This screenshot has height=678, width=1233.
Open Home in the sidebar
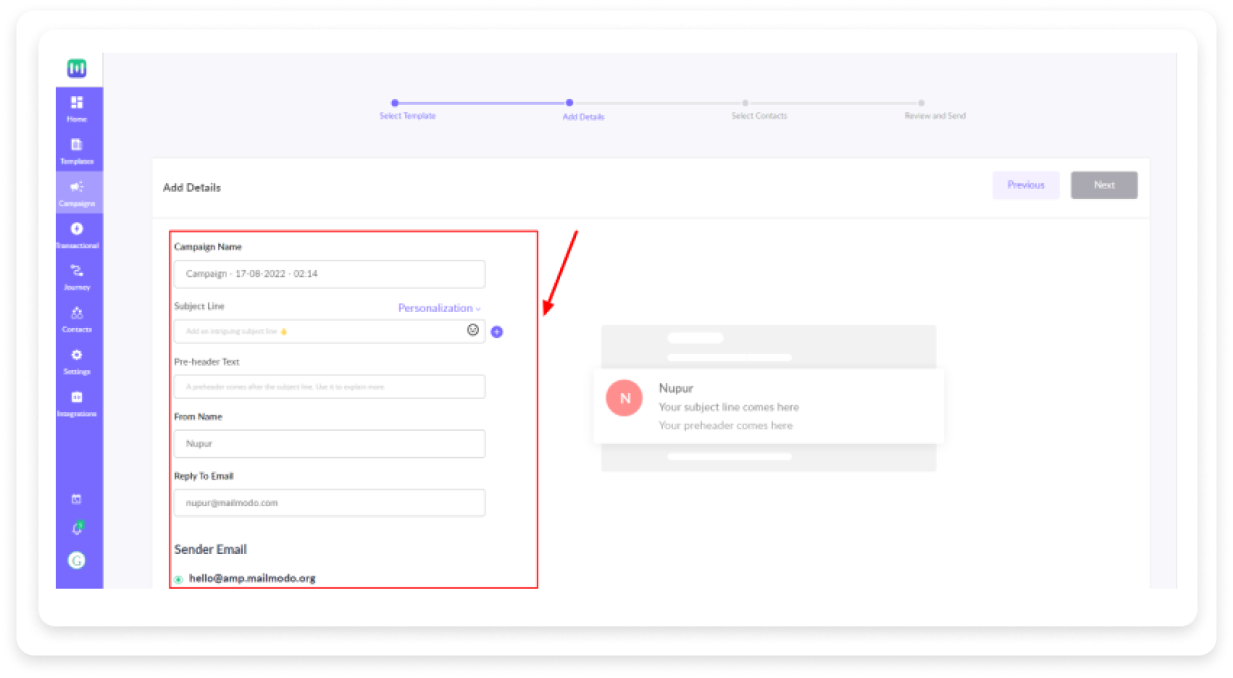pos(77,108)
